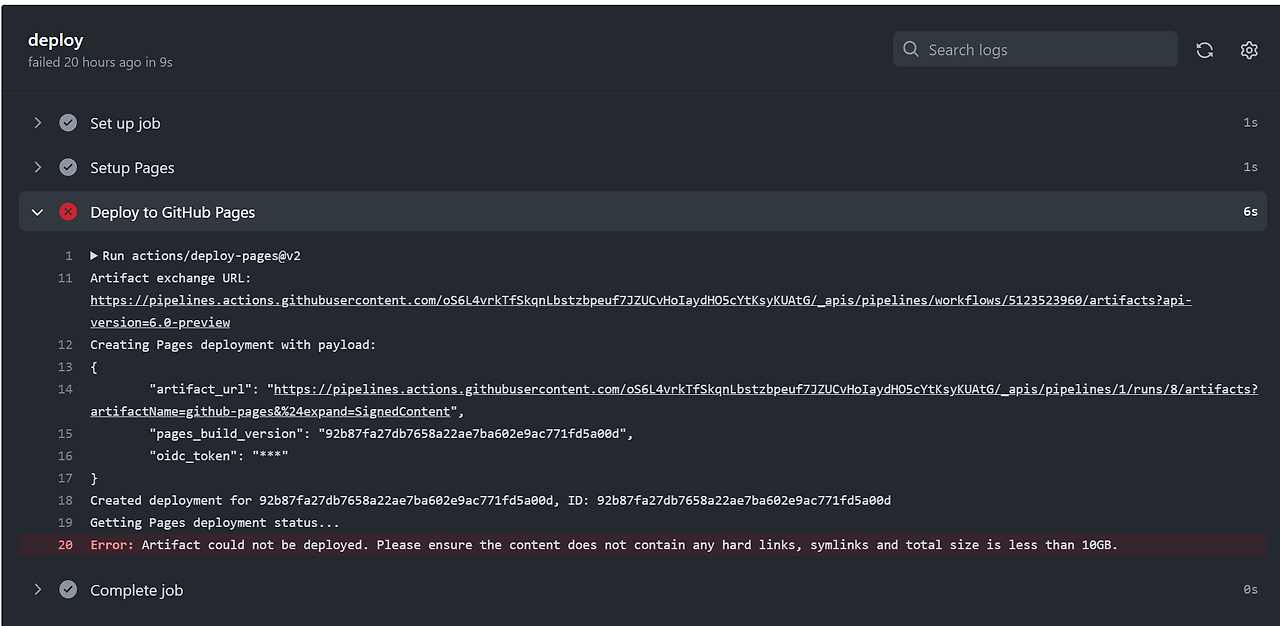This screenshot has height=626, width=1280.
Task: Expand the Setup Pages step
Action: [x=37, y=167]
